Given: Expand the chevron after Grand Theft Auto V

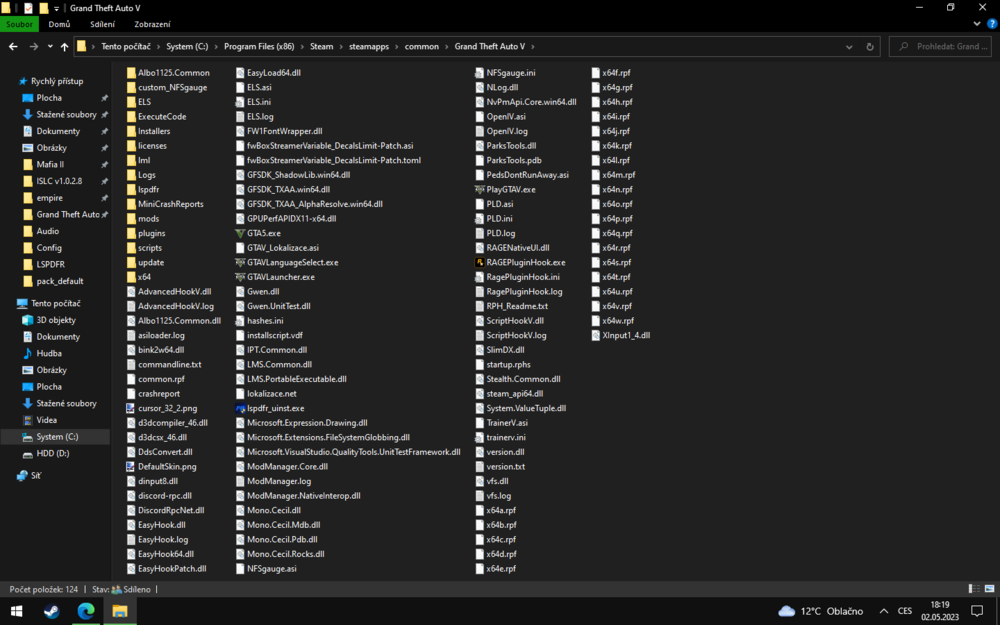Looking at the screenshot, I should click(533, 47).
